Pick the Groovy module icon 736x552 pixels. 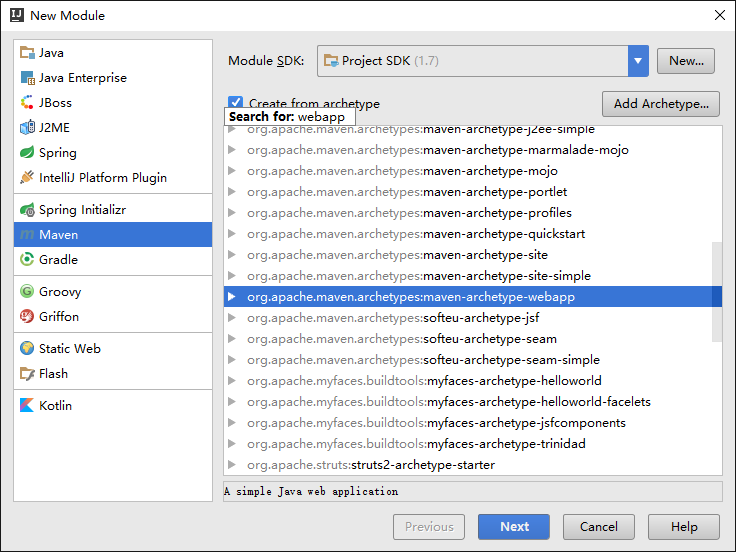click(x=28, y=292)
